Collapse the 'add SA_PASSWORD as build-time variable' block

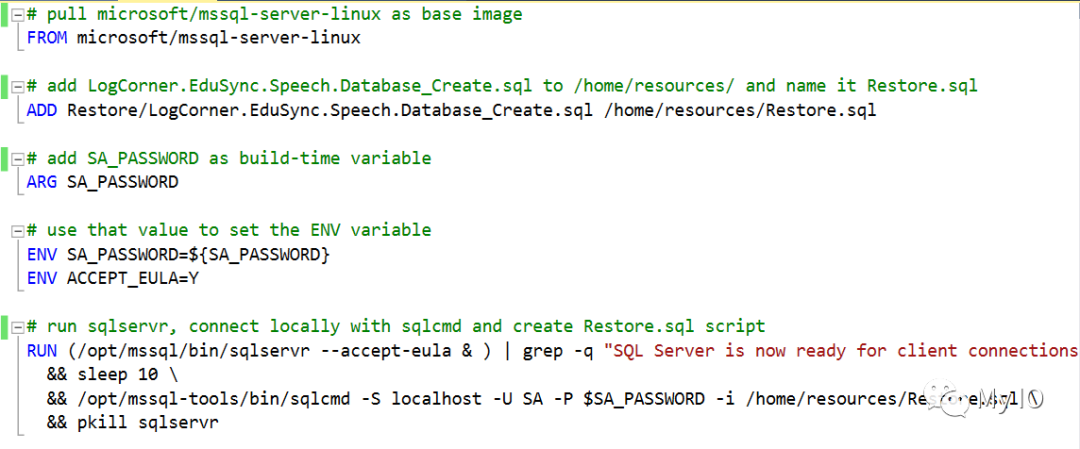pos(18,159)
